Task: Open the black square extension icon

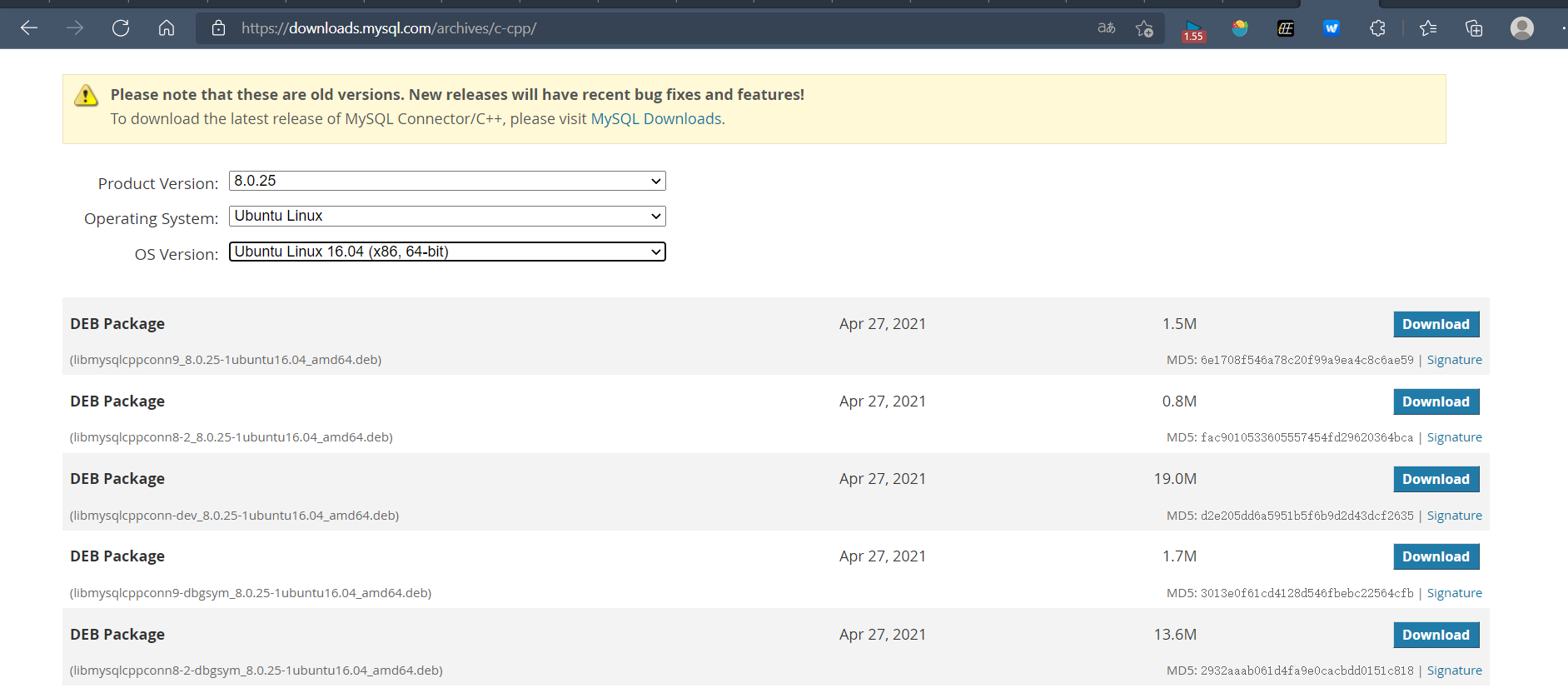Action: 1286,28
